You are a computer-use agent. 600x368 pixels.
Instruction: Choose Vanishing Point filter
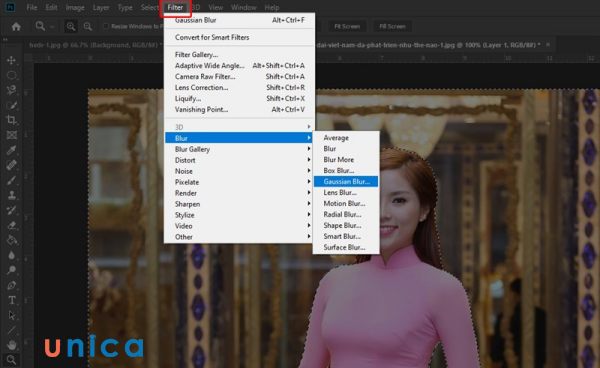tap(240, 110)
